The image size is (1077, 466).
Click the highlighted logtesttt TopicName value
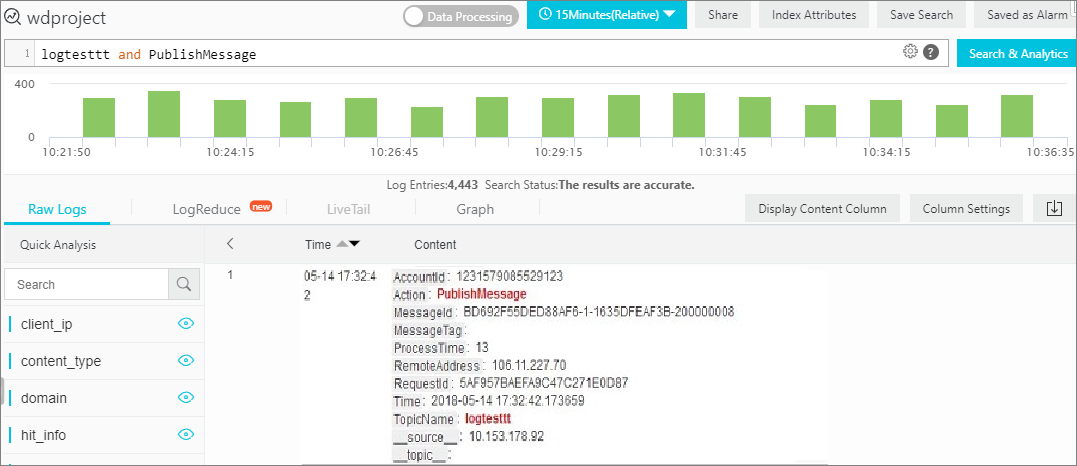pyautogui.click(x=488, y=418)
